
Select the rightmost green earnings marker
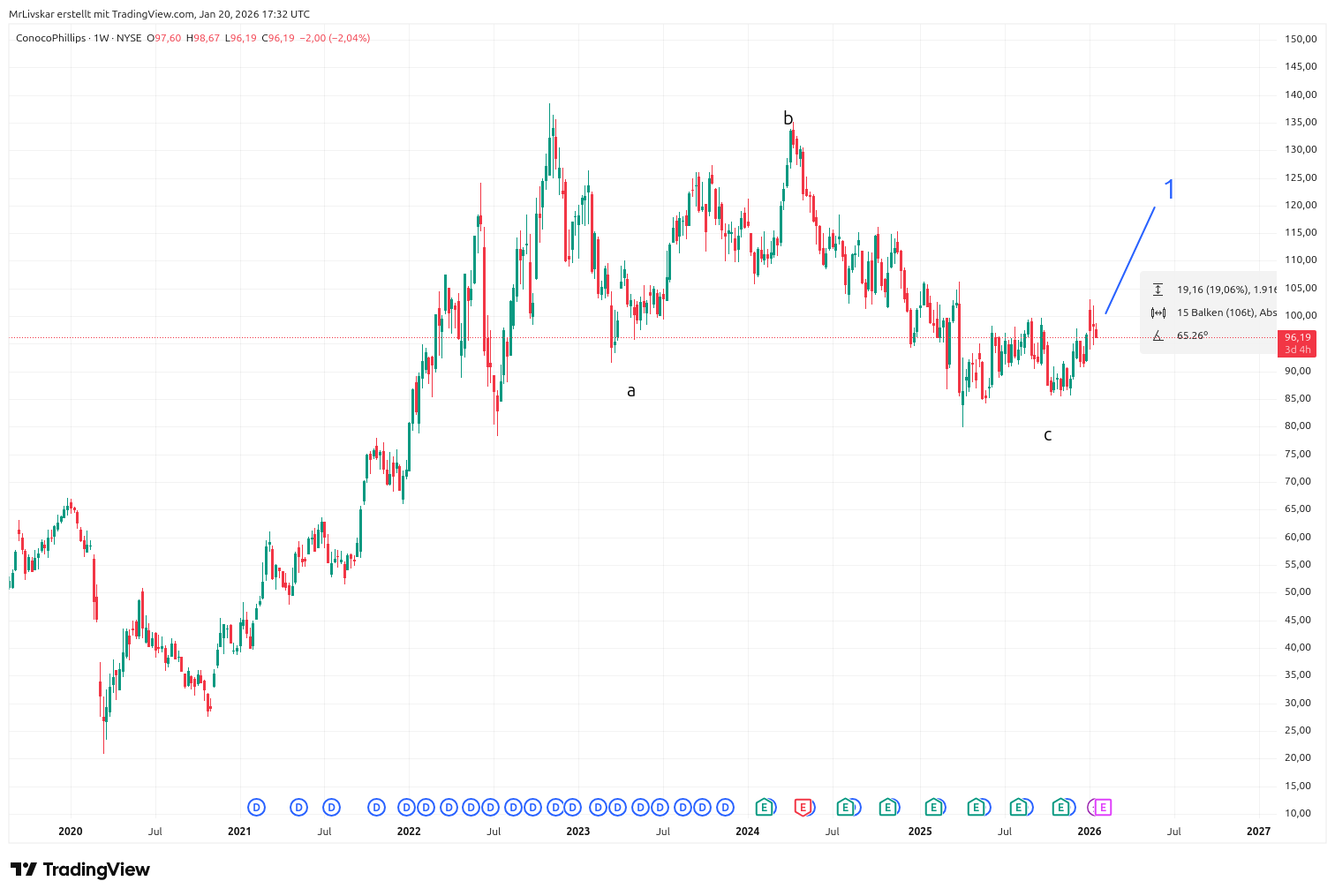1060,807
